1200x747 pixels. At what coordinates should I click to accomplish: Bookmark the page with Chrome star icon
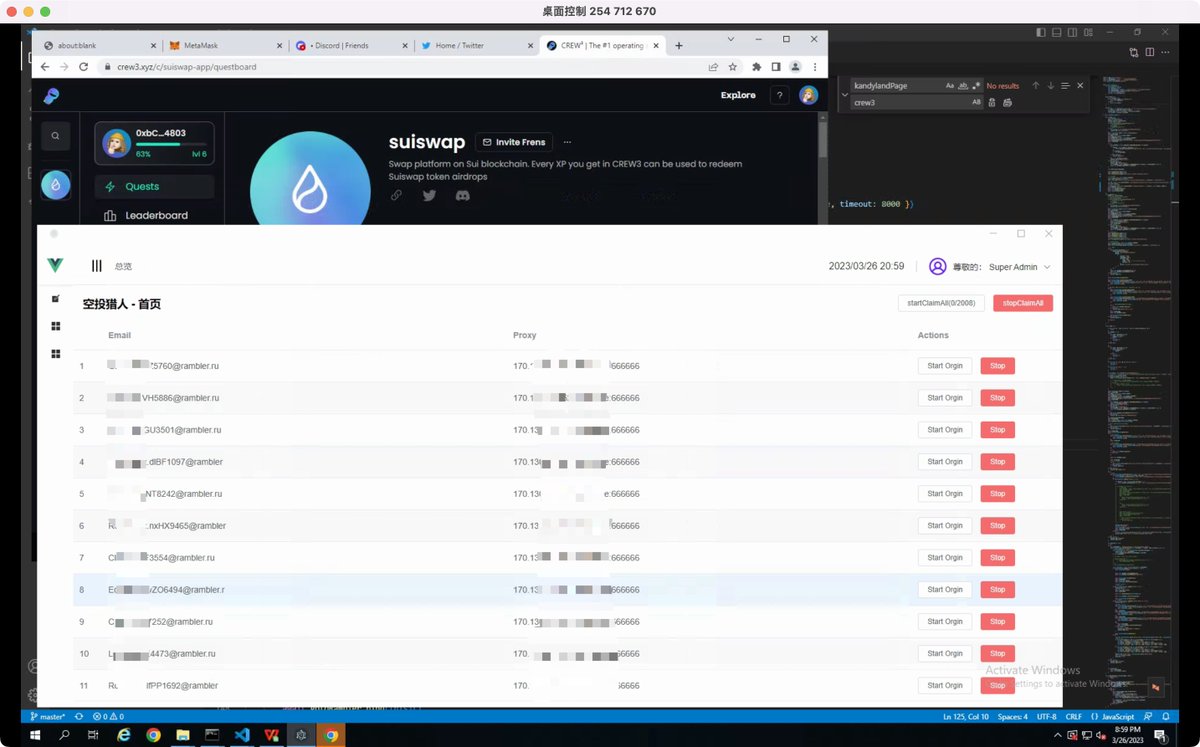[x=733, y=67]
